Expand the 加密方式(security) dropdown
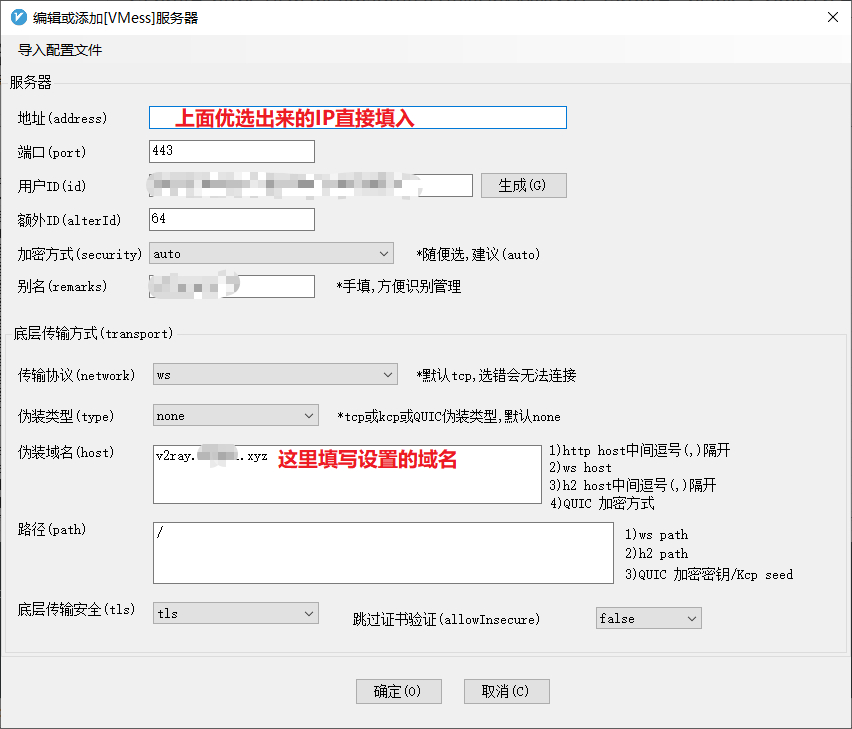 tap(270, 254)
